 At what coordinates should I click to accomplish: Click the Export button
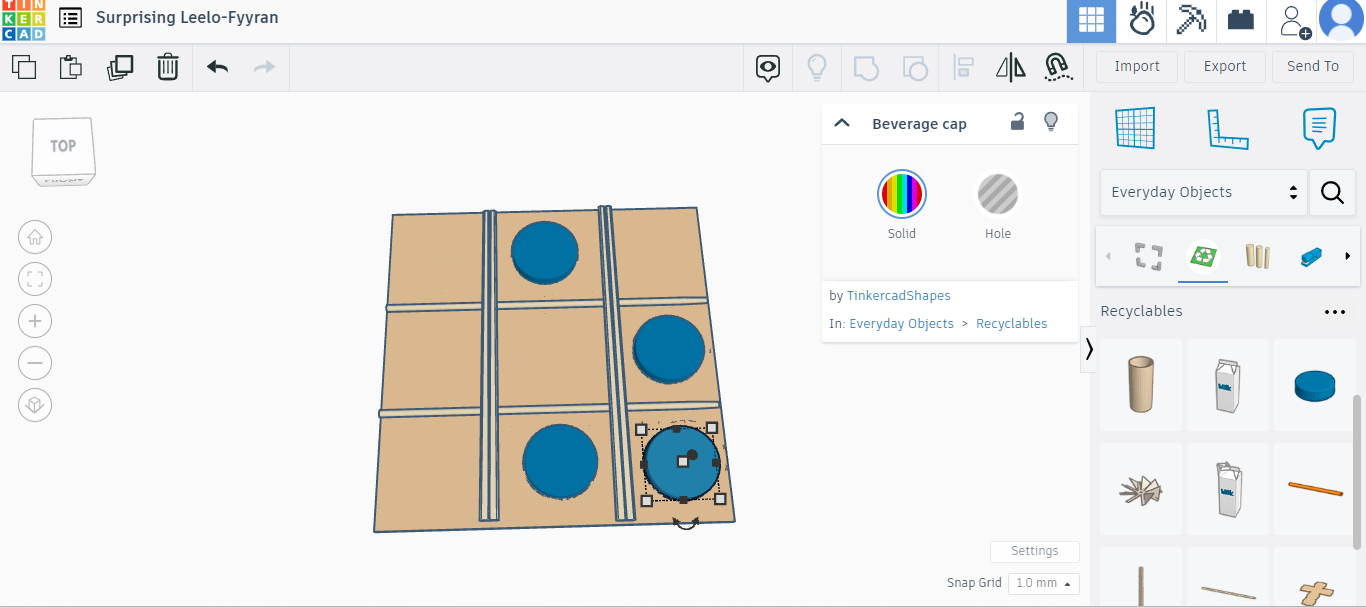coord(1224,66)
